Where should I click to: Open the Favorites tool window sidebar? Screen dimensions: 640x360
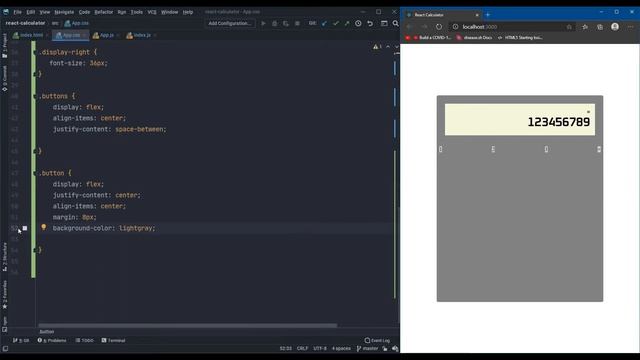coord(5,294)
